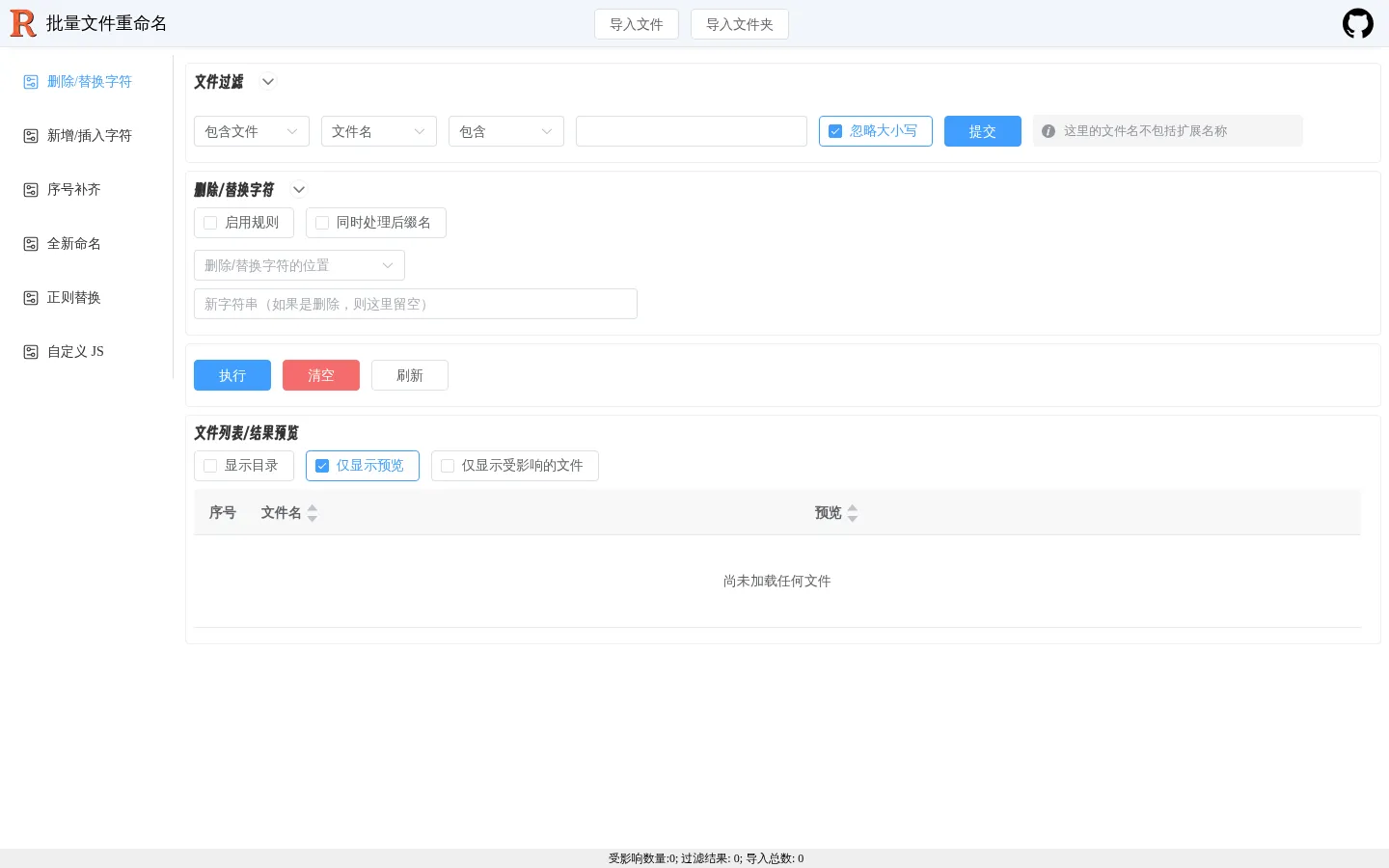Click the 文件列表/结果预览 heading
The image size is (1389, 868).
coord(246,433)
